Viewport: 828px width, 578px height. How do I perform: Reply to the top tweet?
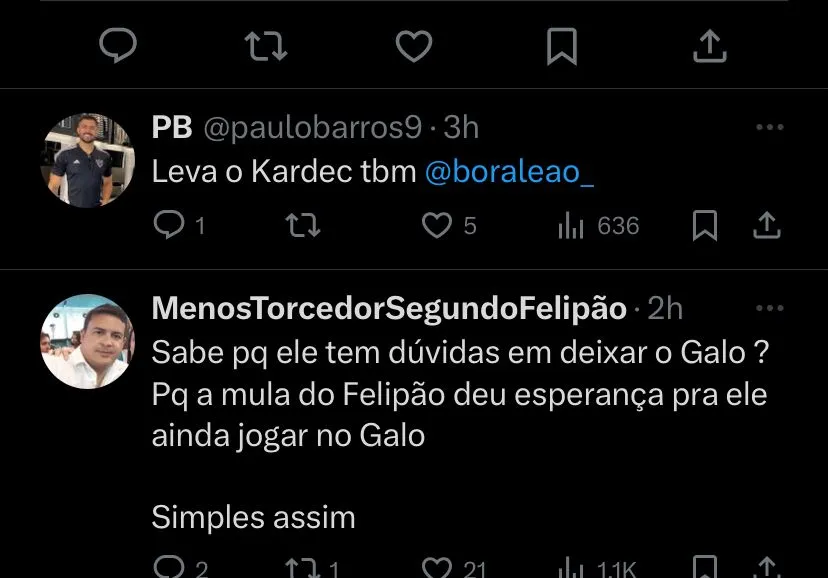(118, 46)
